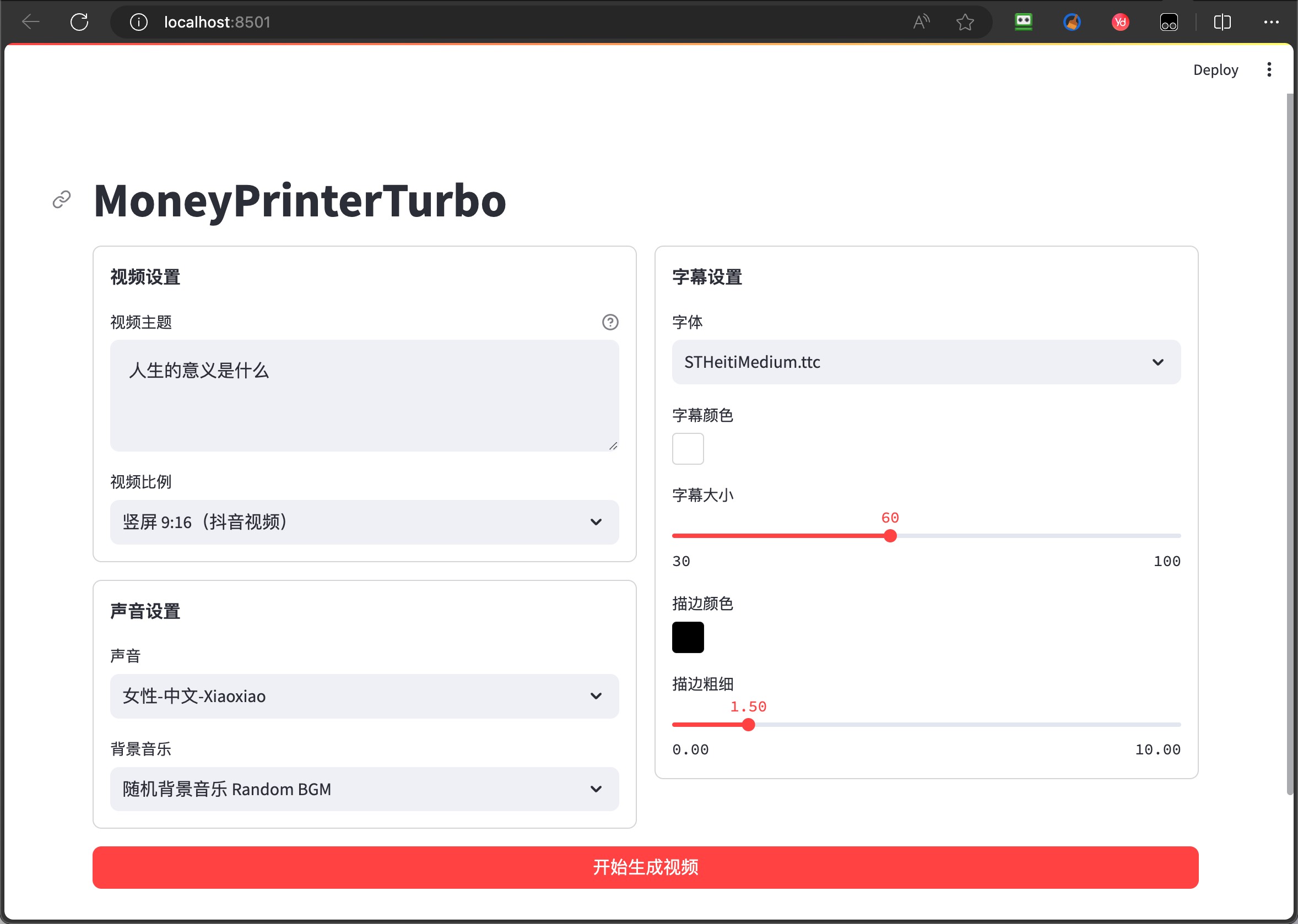Click inside the 视频主题 text area
The image size is (1298, 924).
(364, 395)
